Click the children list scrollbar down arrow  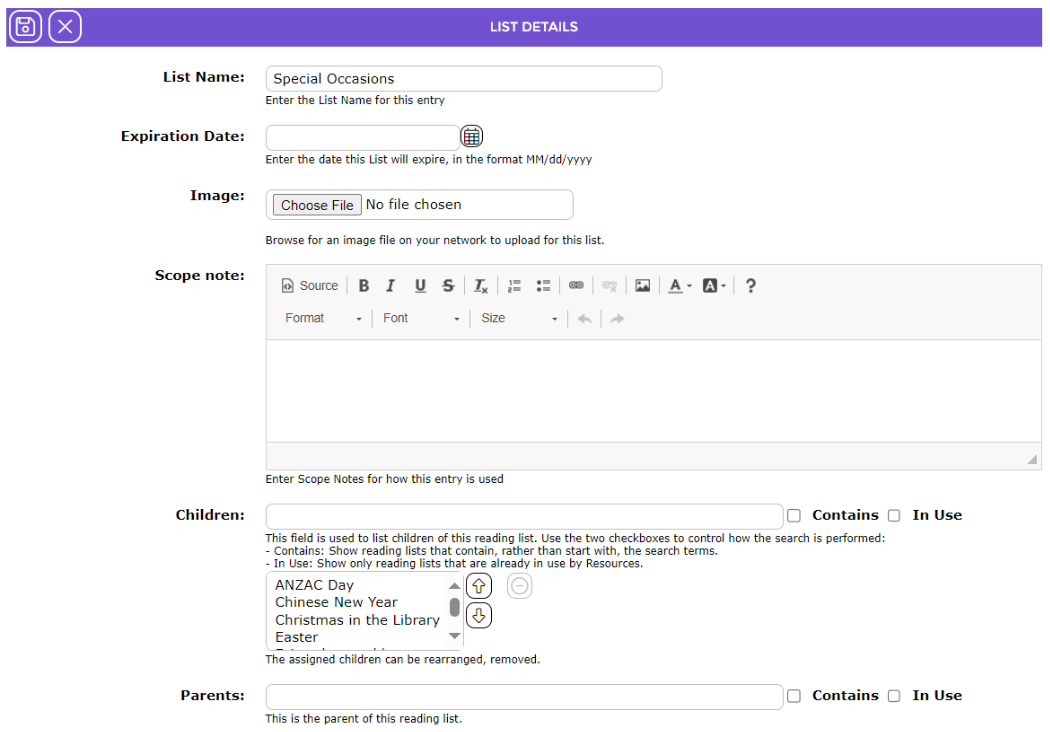point(455,636)
